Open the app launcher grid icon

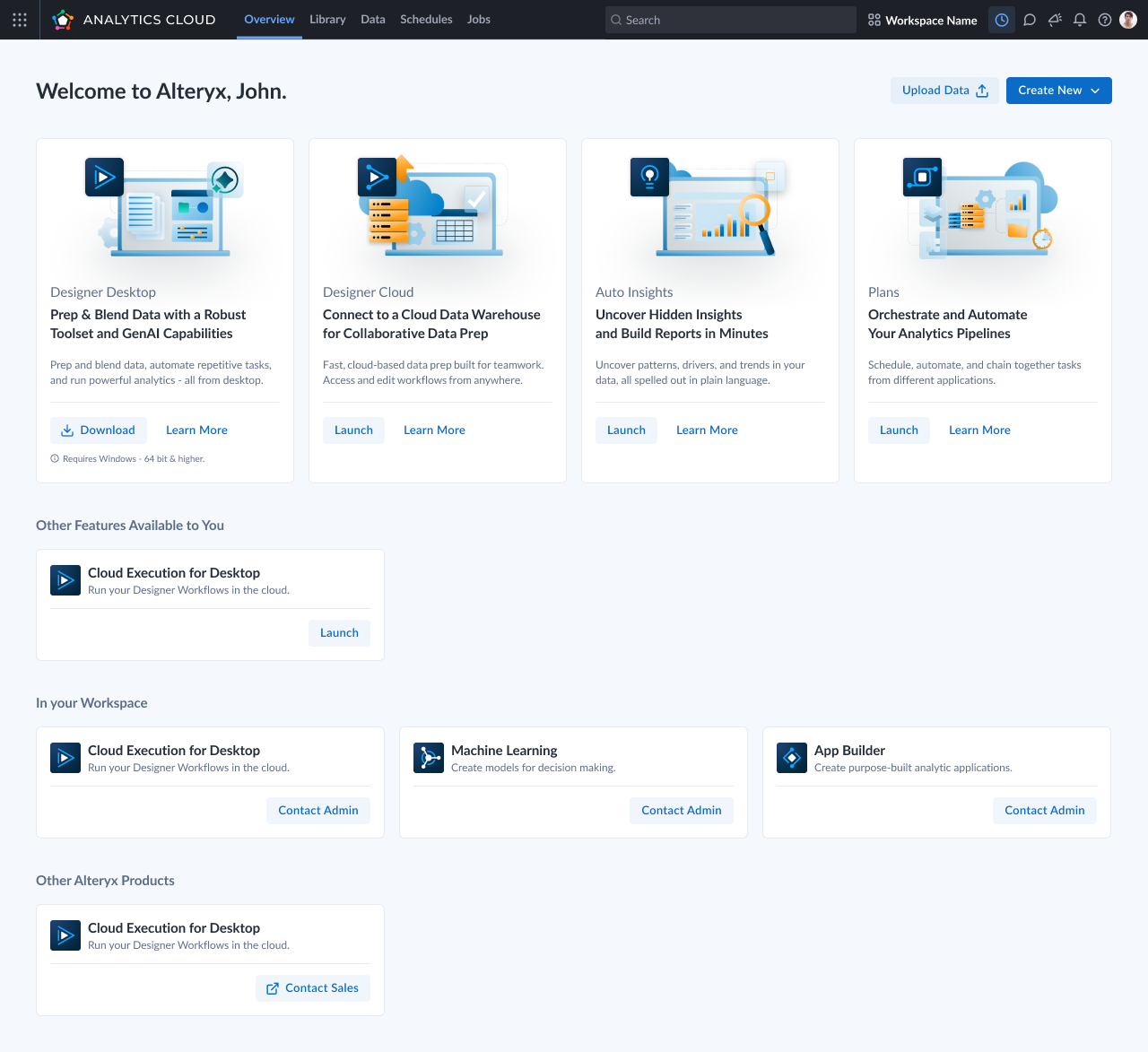(20, 20)
